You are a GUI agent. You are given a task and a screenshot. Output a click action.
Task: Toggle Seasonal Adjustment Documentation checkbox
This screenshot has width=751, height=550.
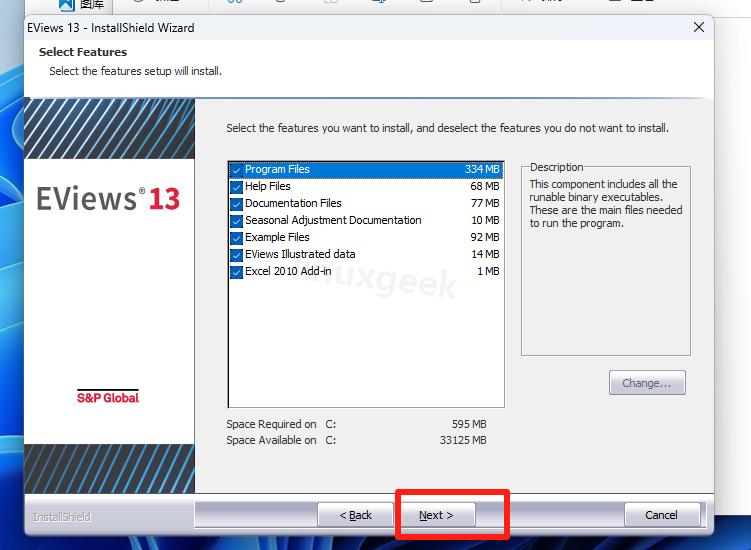(x=236, y=221)
